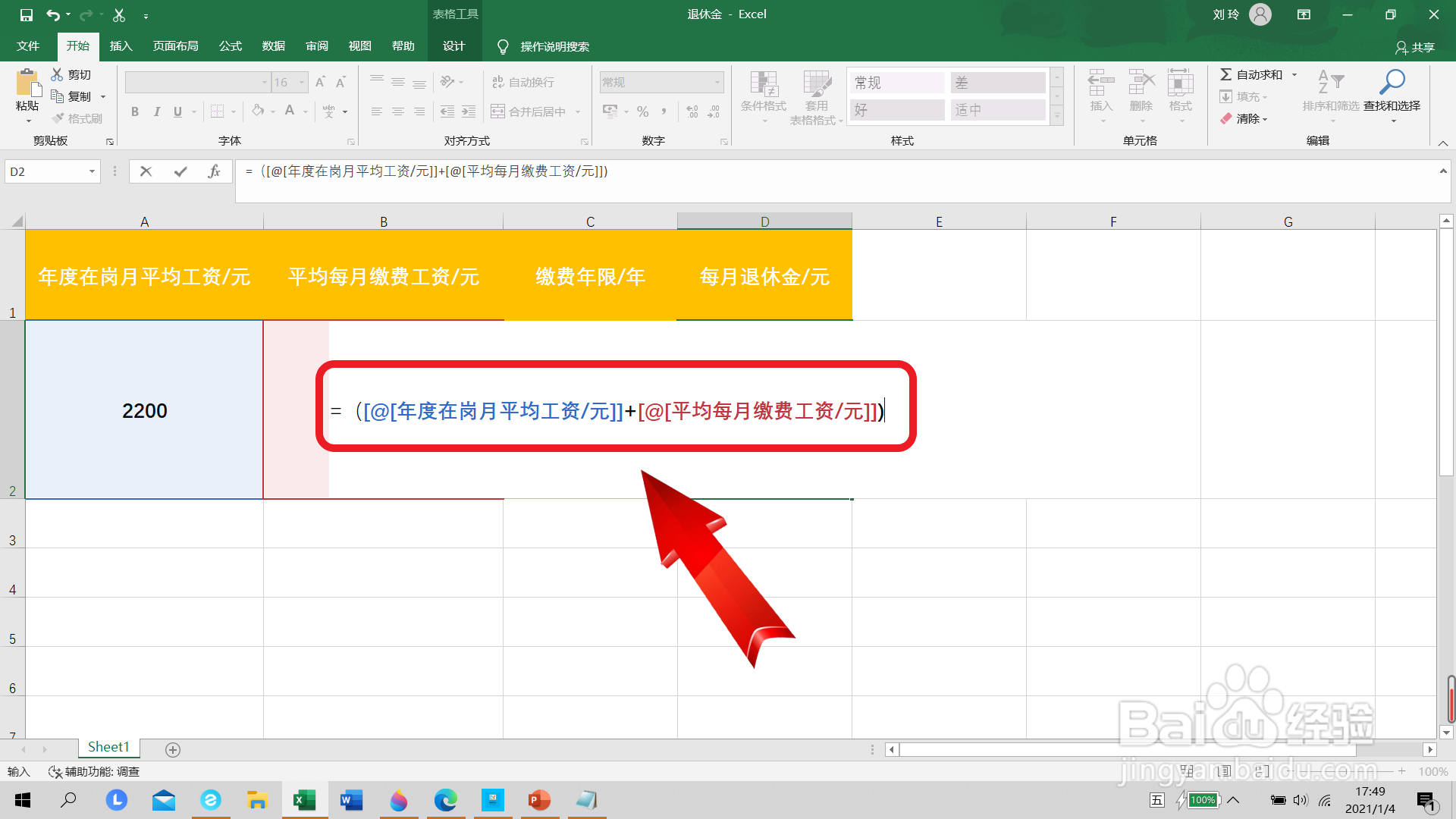Expand the cell styles gallery
The width and height of the screenshot is (1456, 819).
pos(1056,118)
